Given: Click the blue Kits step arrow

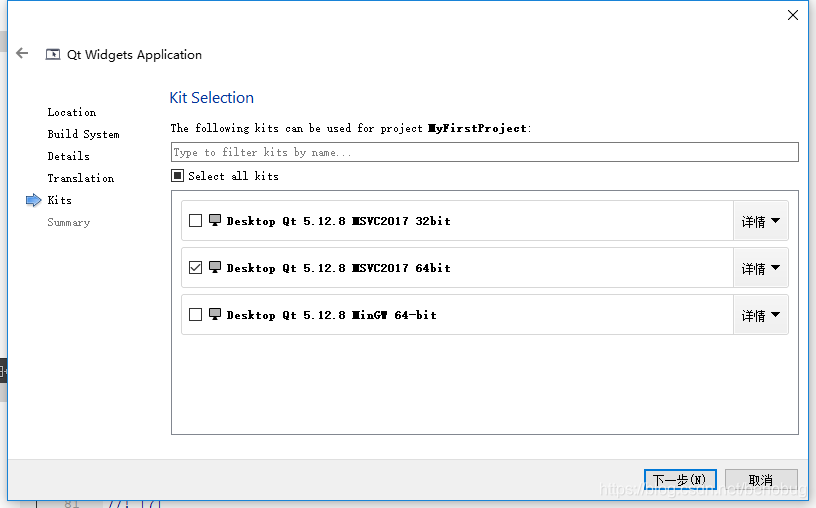Looking at the screenshot, I should (x=33, y=200).
